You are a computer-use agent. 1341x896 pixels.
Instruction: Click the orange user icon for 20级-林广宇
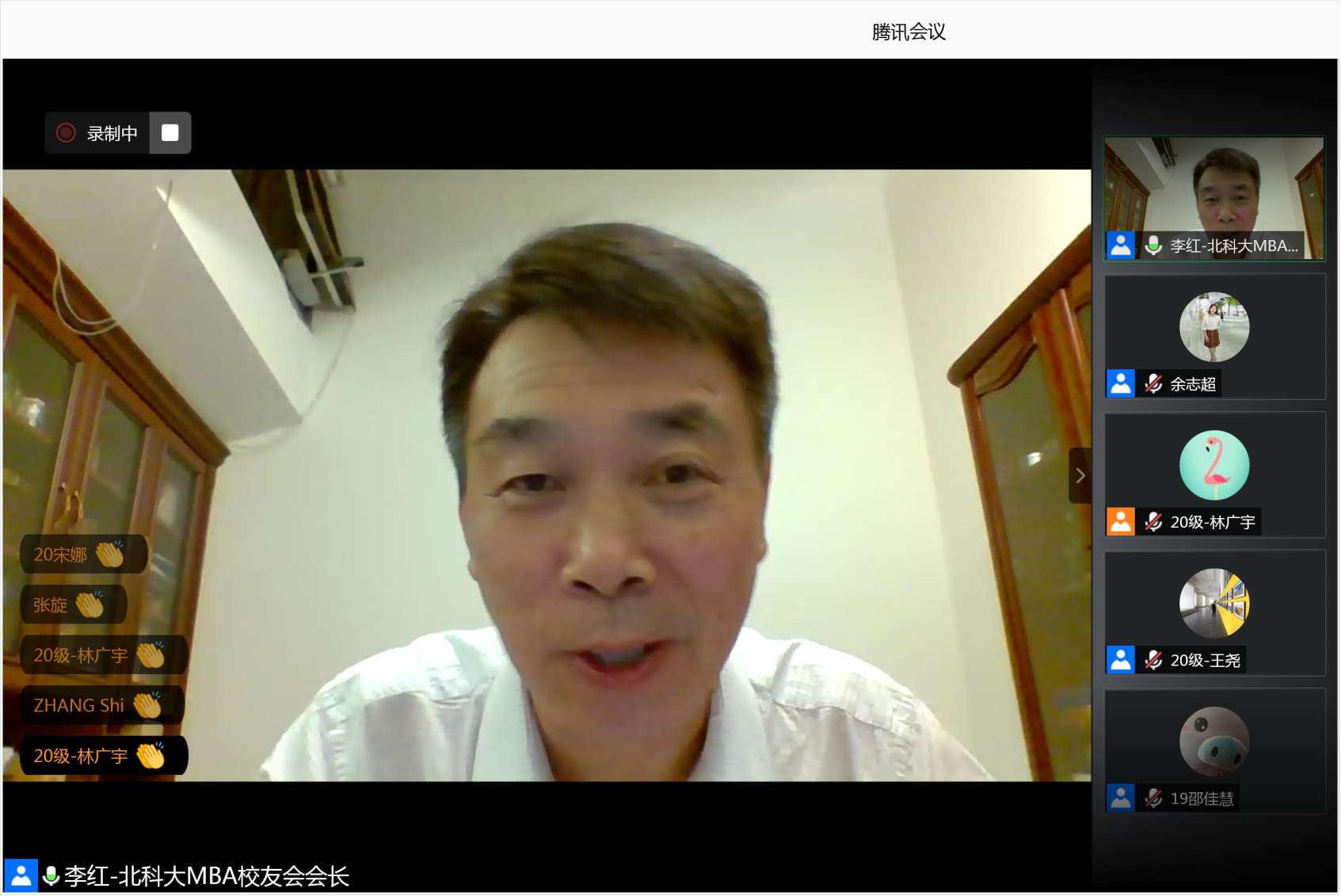pos(1121,522)
